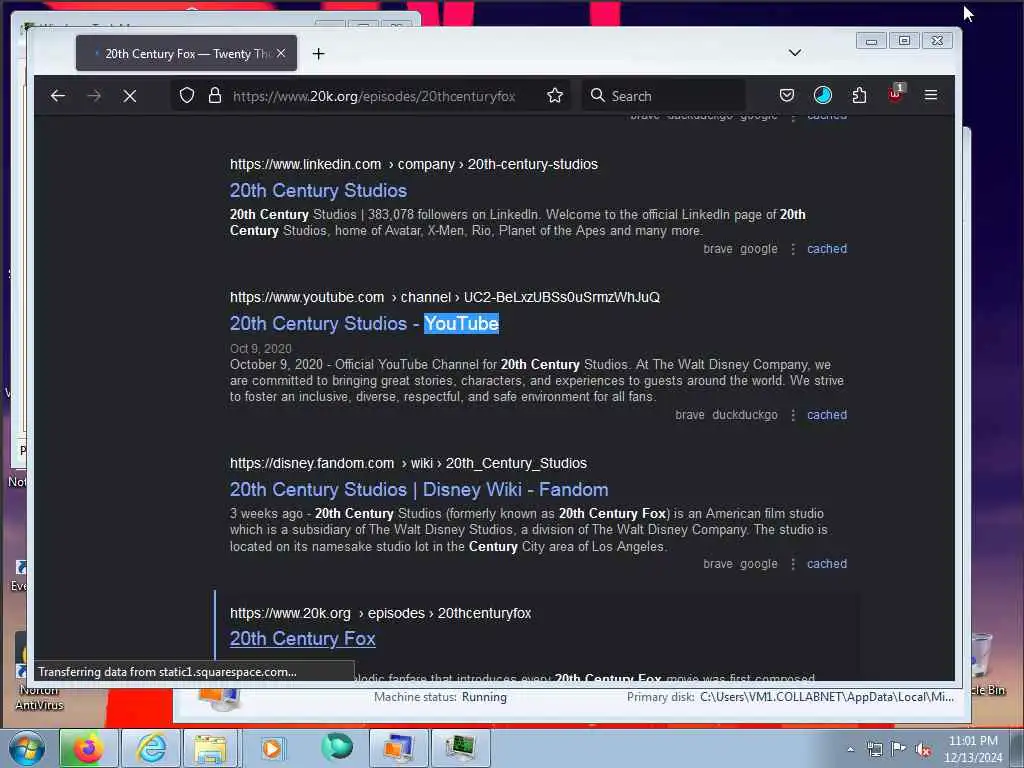Click https://www.linkedin.com result URL text

[305, 165]
